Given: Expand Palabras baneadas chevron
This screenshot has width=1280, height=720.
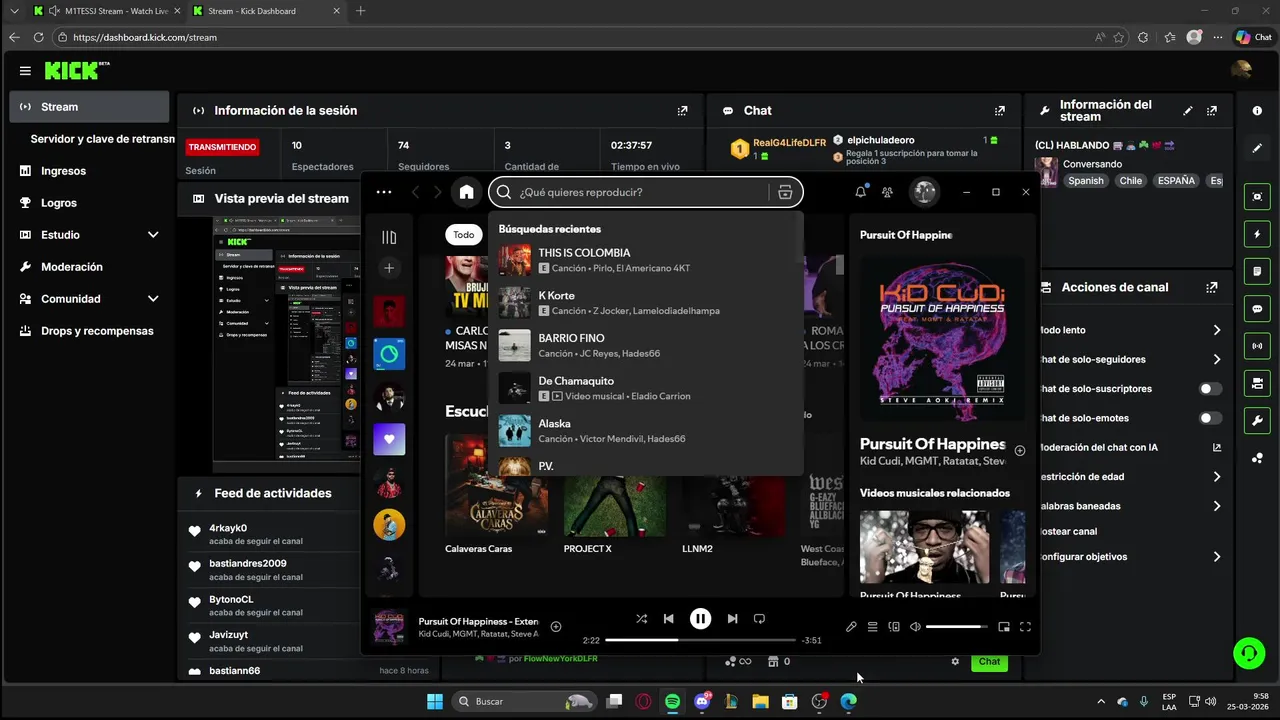Looking at the screenshot, I should click(x=1217, y=506).
